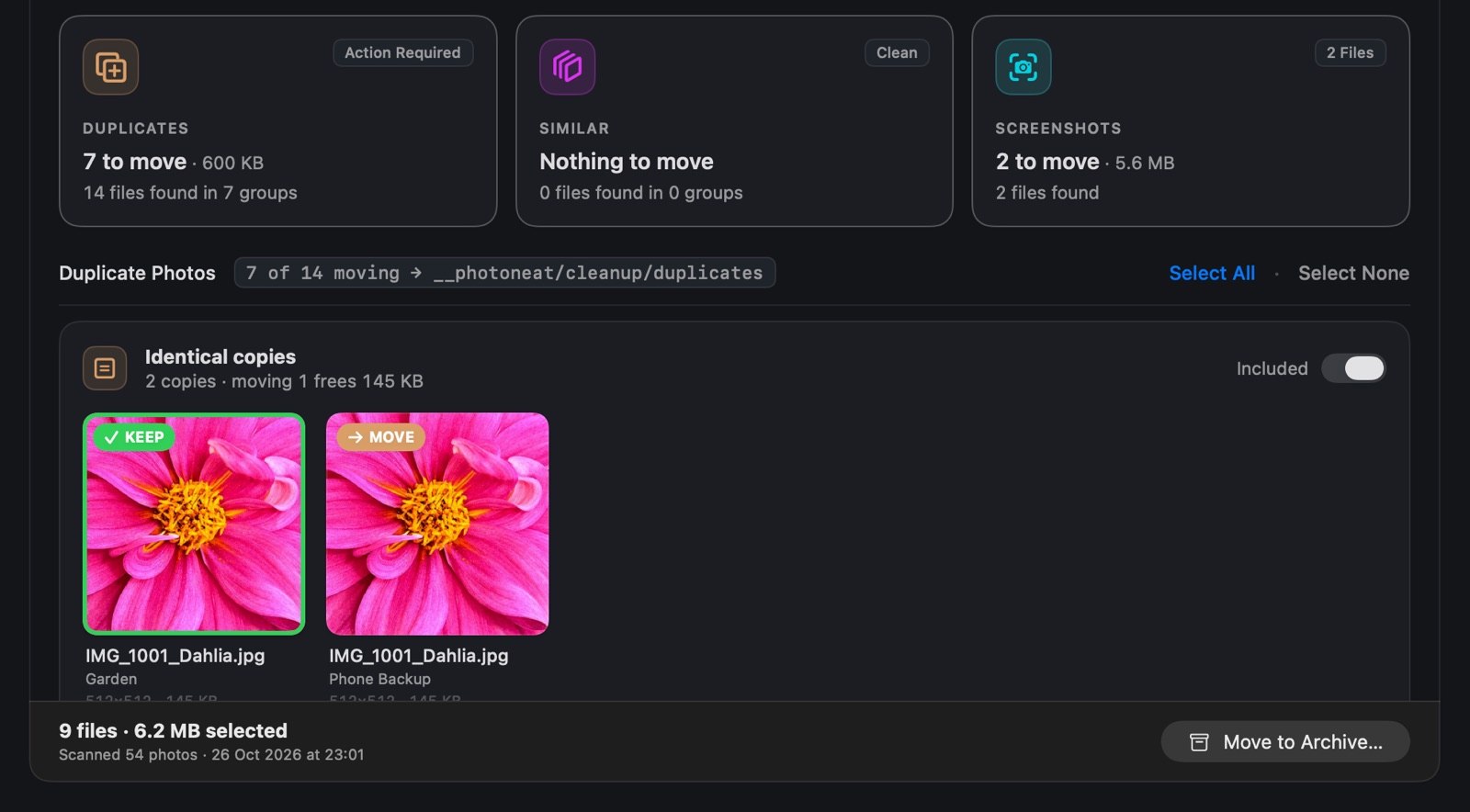
Task: Click '2 to move · 5.6 MB' text
Action: (x=1085, y=162)
